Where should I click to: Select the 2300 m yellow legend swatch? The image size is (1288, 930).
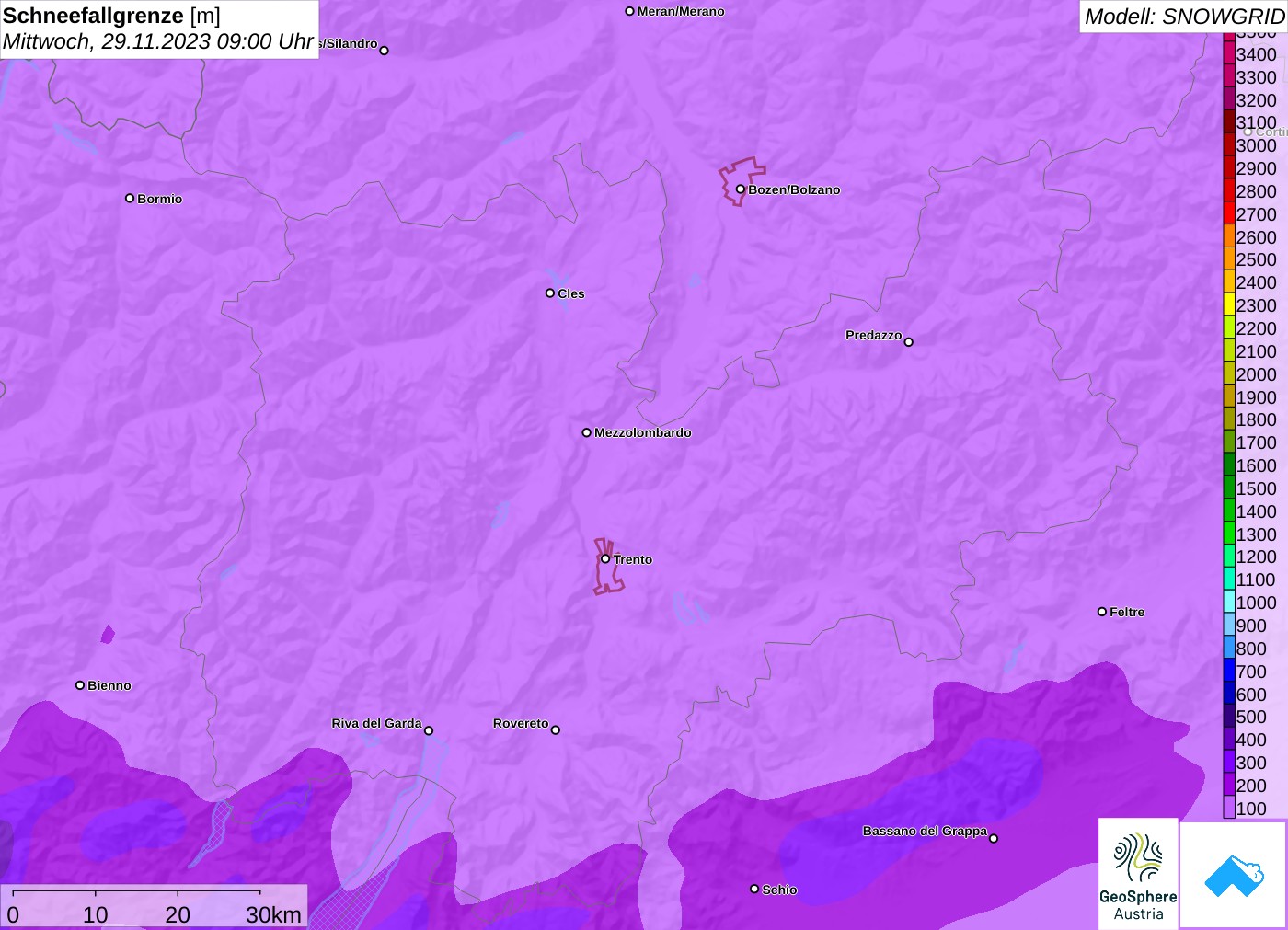1229,305
